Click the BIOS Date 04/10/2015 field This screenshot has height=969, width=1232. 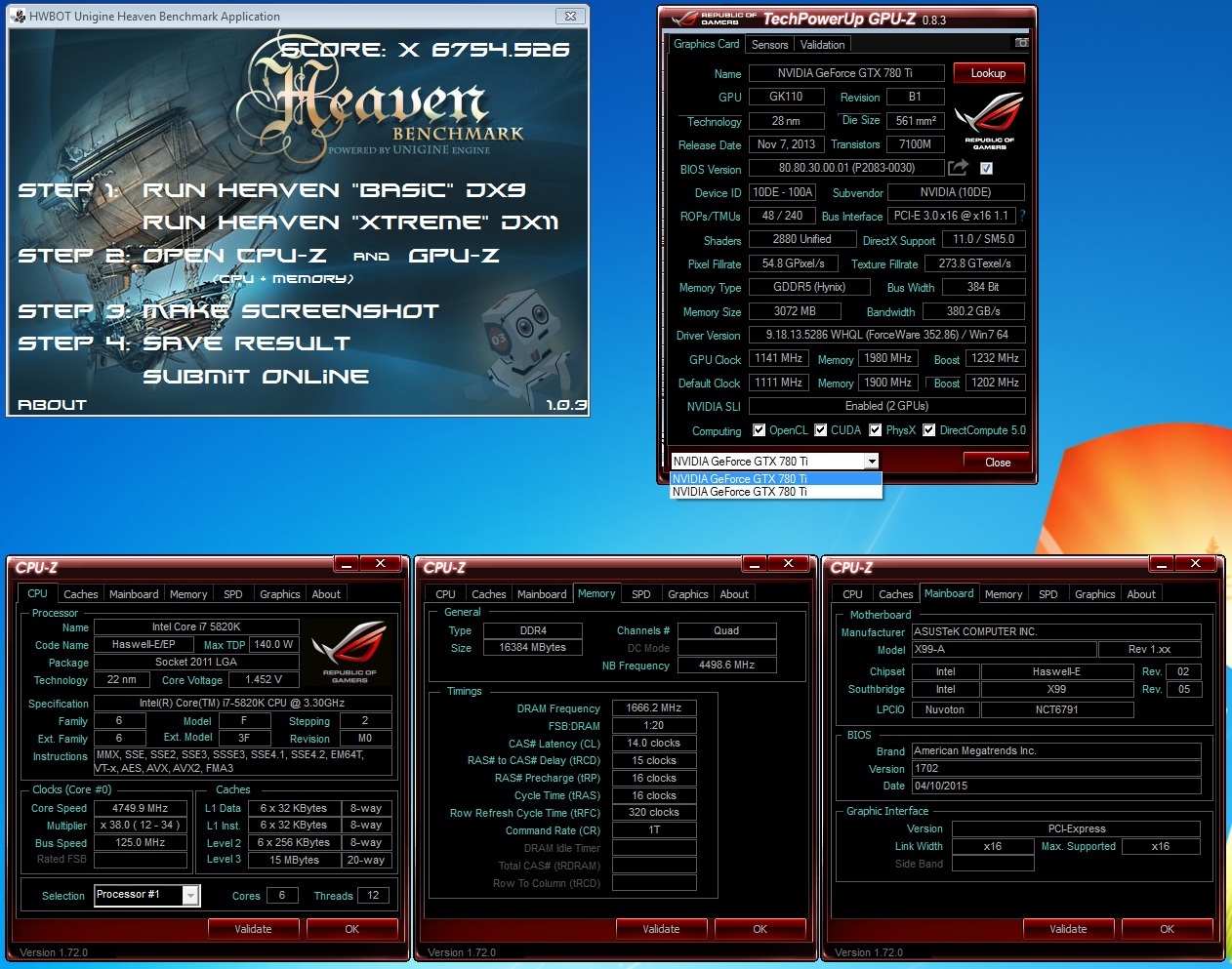(1056, 786)
